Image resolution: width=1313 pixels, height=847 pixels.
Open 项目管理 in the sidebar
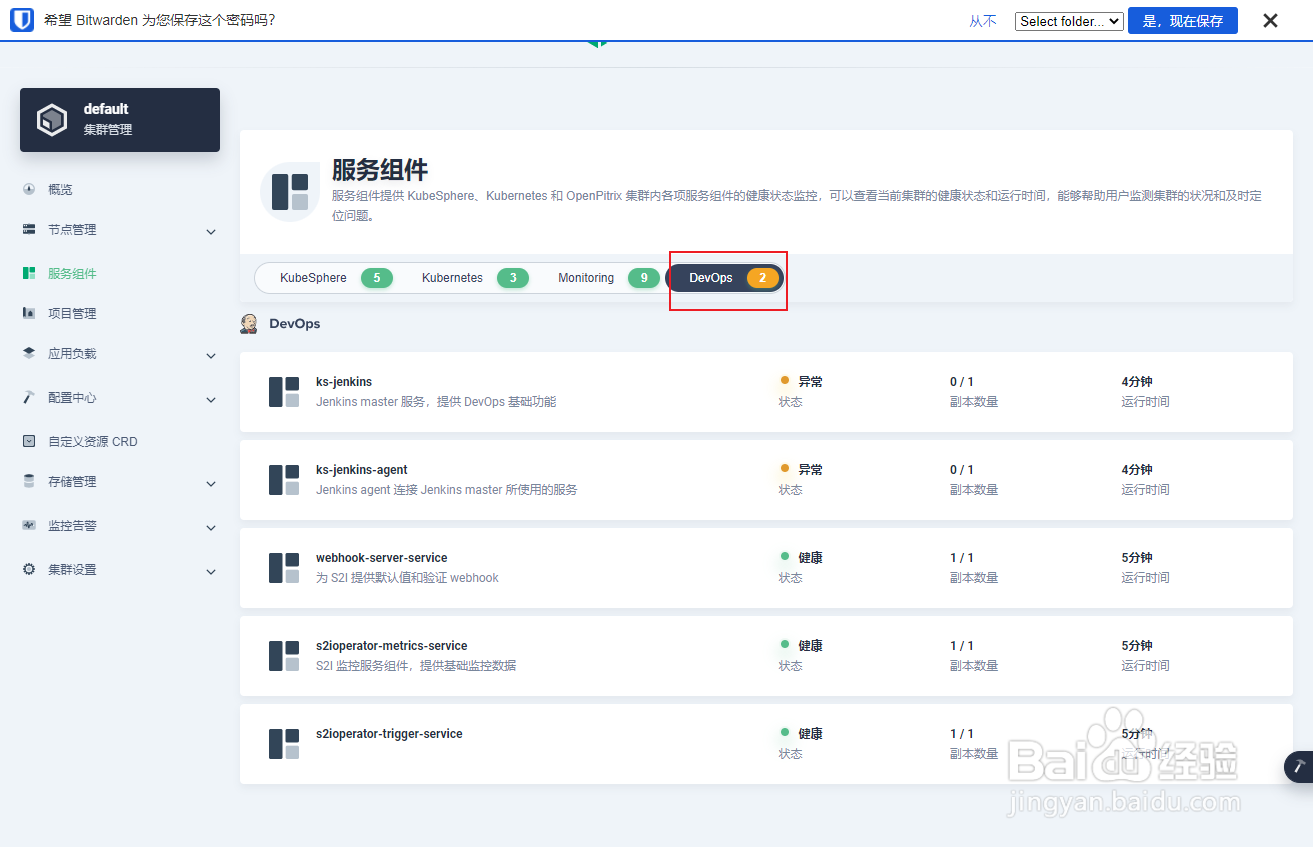tap(72, 313)
